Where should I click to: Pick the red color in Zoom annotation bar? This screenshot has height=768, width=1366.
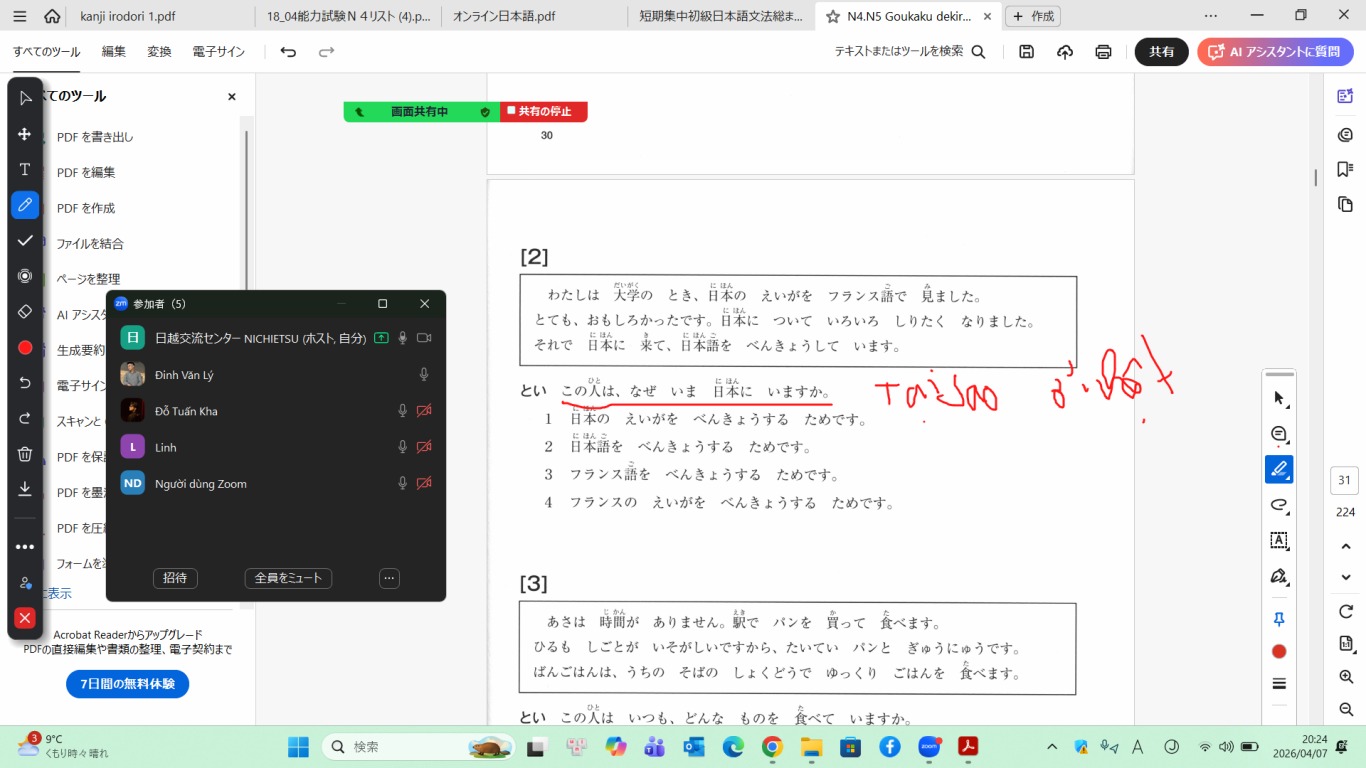(25, 348)
